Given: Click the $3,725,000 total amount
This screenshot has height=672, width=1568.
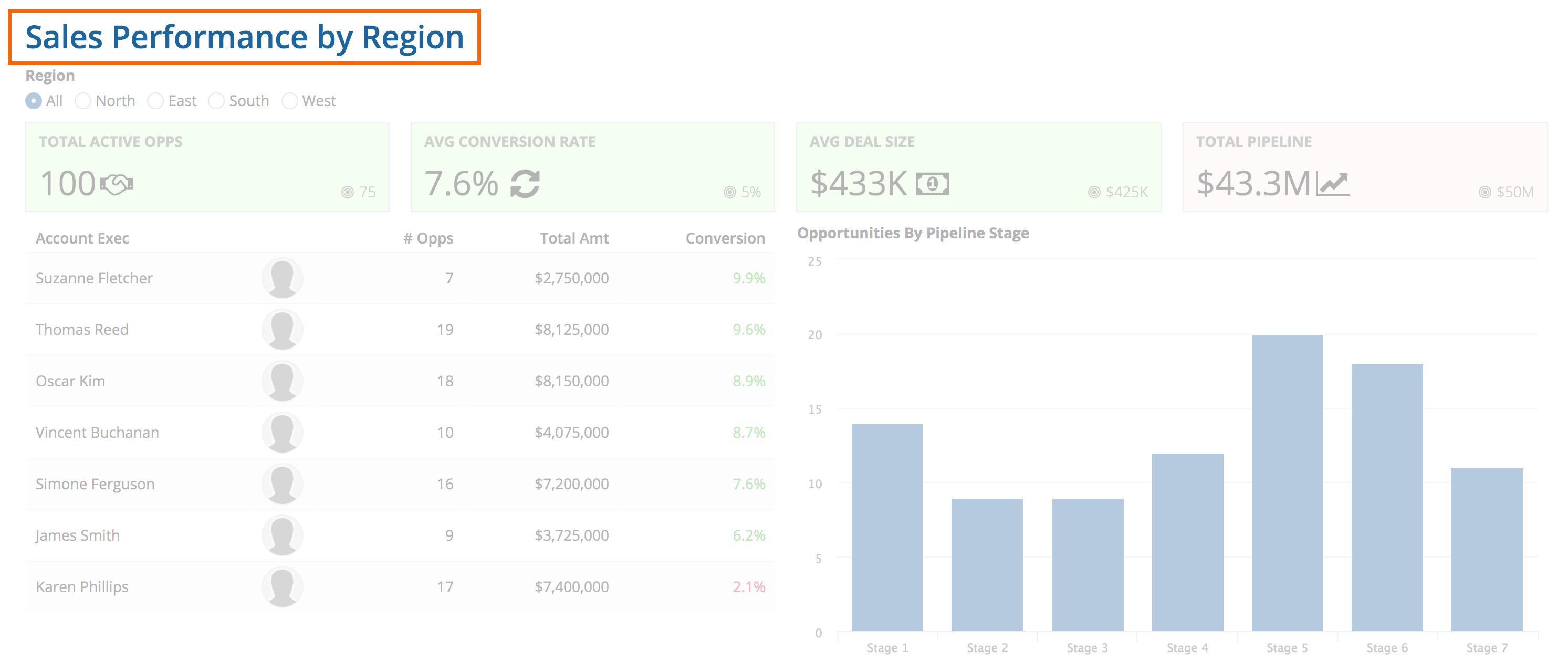Looking at the screenshot, I should point(571,535).
